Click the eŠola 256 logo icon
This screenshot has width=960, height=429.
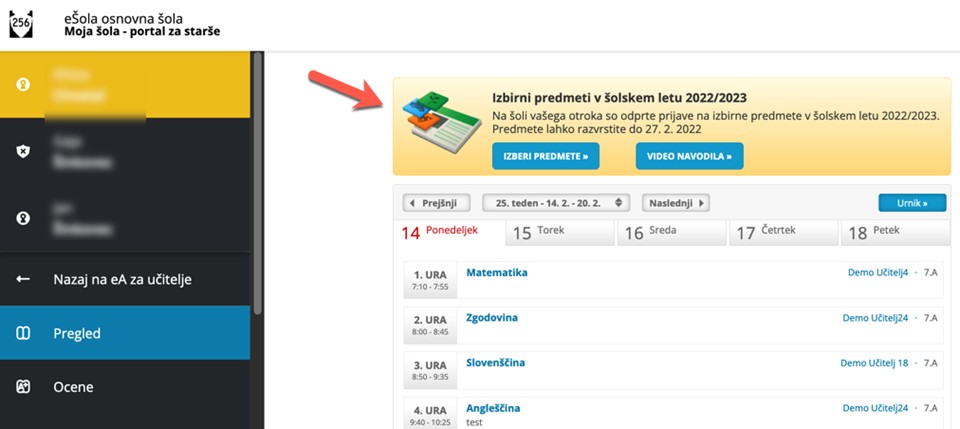point(21,24)
